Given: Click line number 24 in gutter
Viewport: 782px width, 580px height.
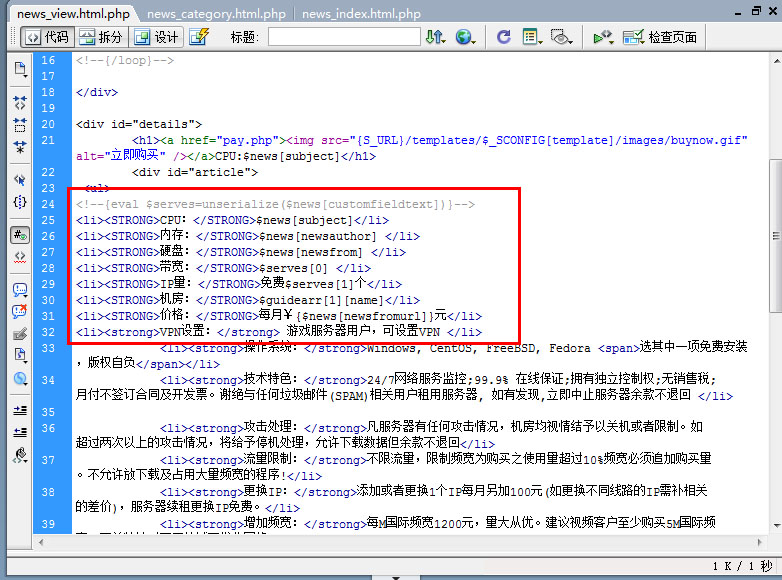Looking at the screenshot, I should (48, 204).
